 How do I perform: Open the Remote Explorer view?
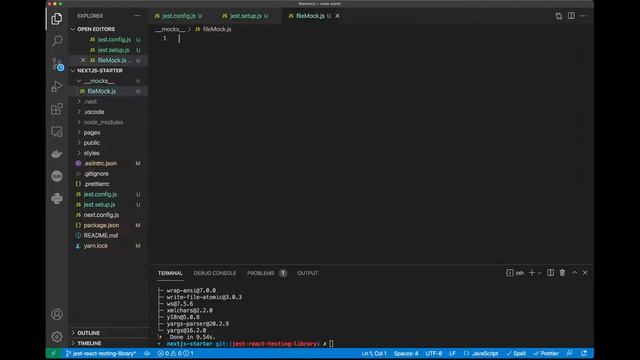tap(57, 131)
